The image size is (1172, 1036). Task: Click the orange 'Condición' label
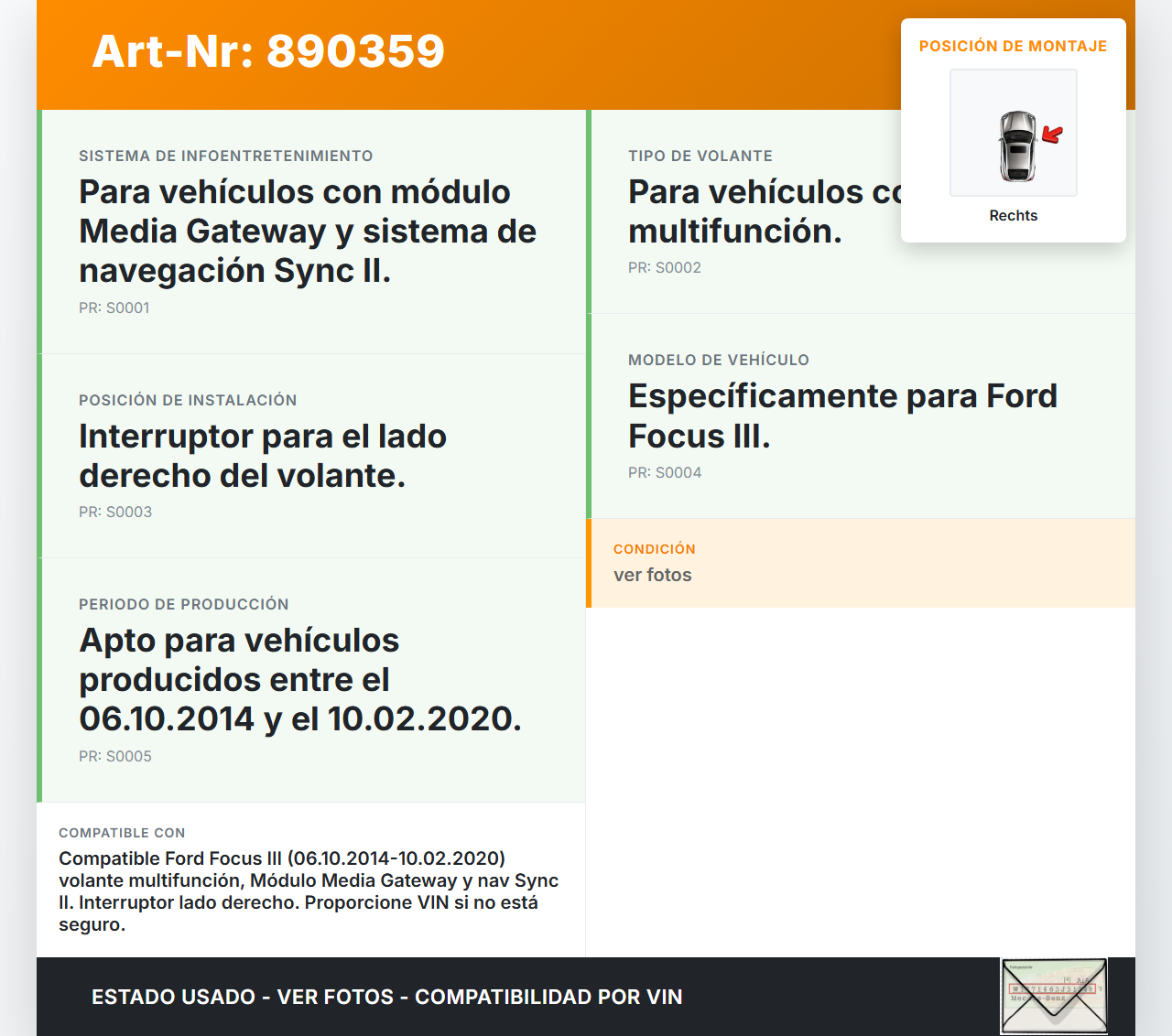pyautogui.click(x=655, y=549)
